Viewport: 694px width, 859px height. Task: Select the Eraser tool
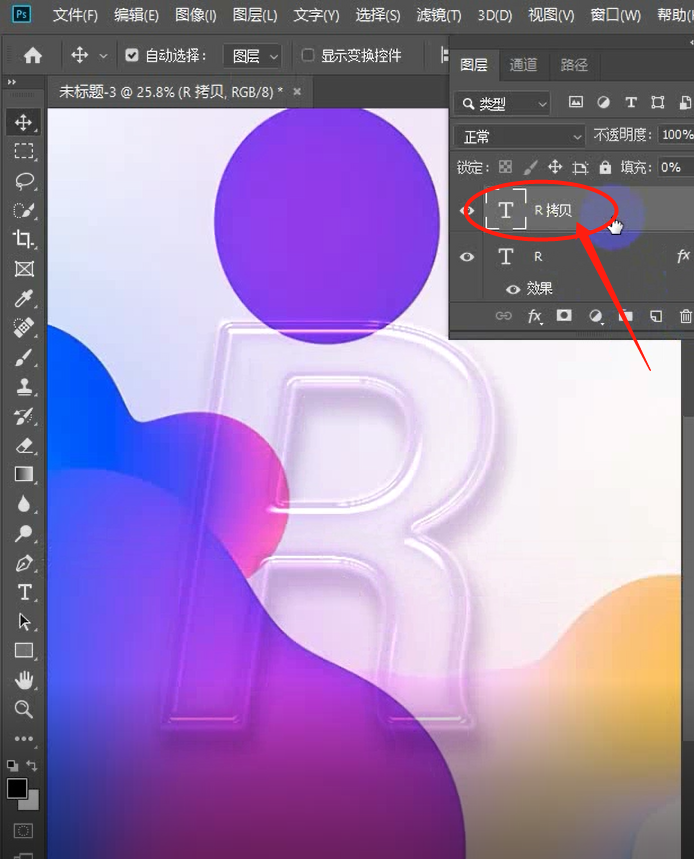point(24,445)
